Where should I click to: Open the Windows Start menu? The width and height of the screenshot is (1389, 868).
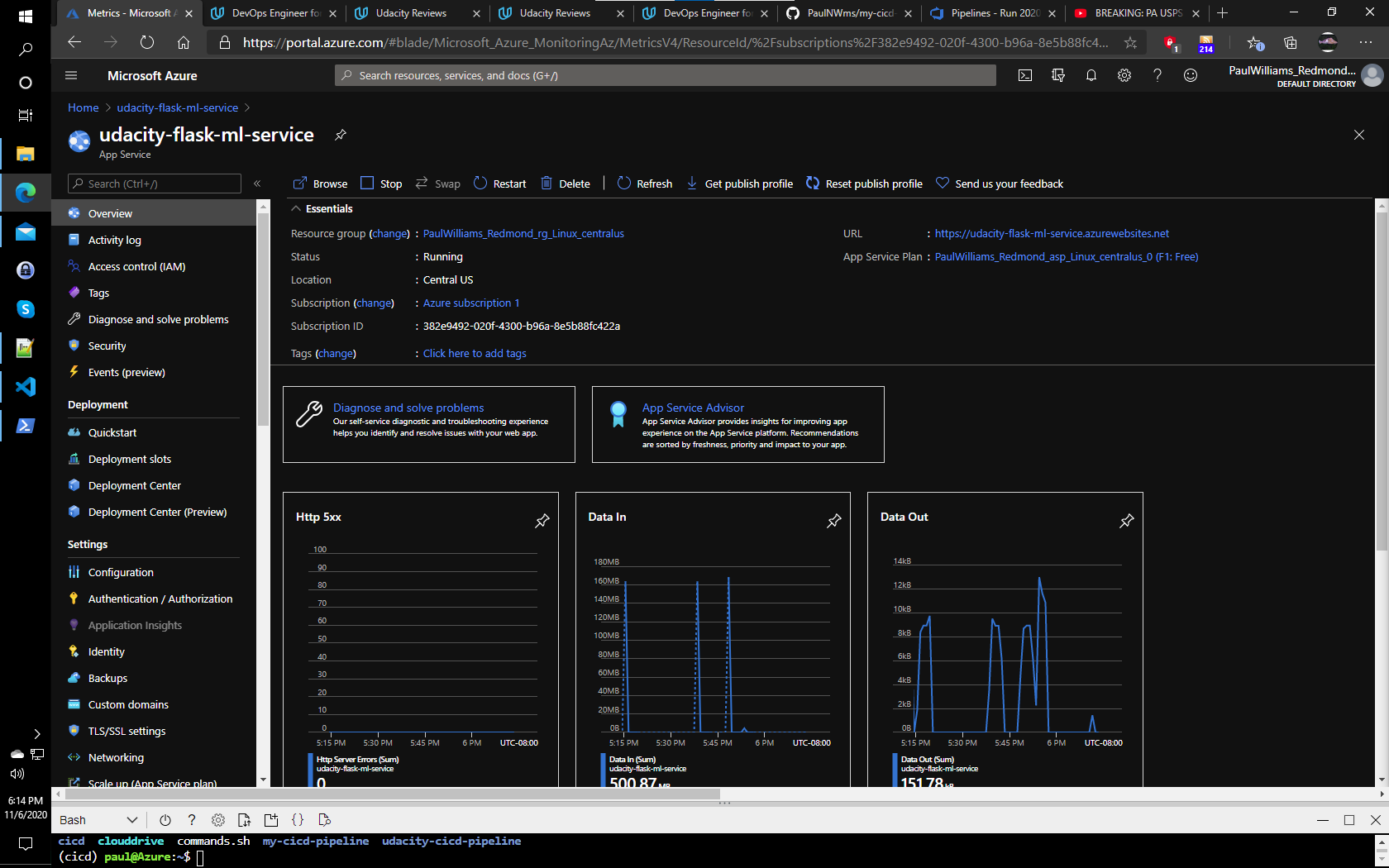coord(26,16)
